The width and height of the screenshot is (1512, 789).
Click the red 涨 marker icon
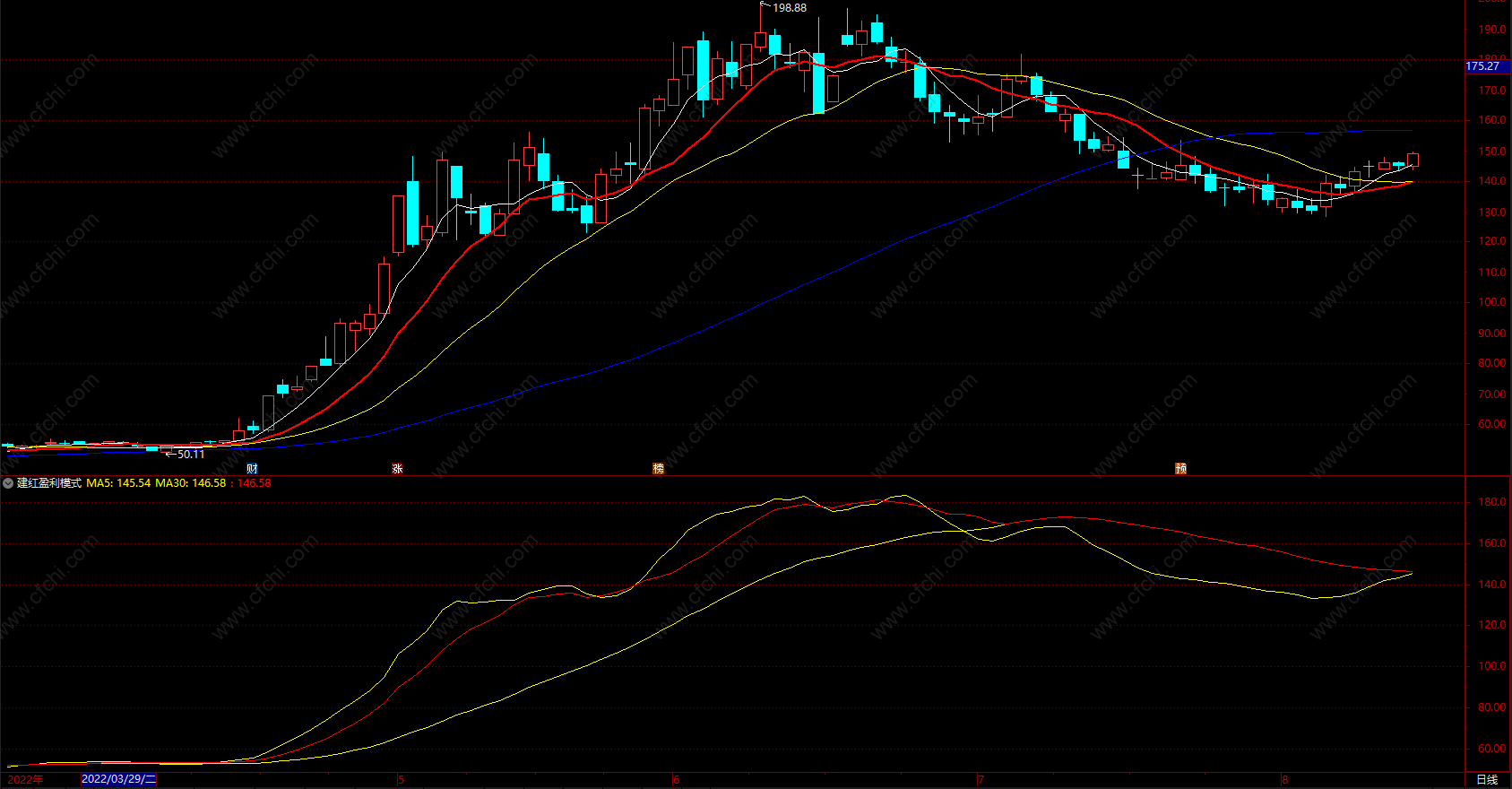(x=397, y=469)
